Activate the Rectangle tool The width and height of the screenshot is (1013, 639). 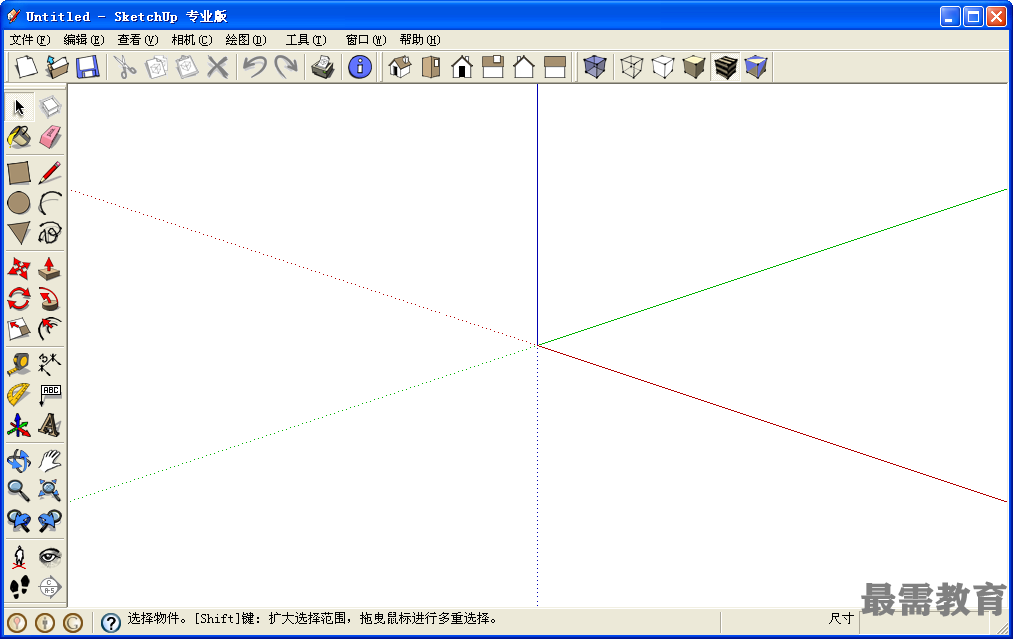(x=19, y=173)
